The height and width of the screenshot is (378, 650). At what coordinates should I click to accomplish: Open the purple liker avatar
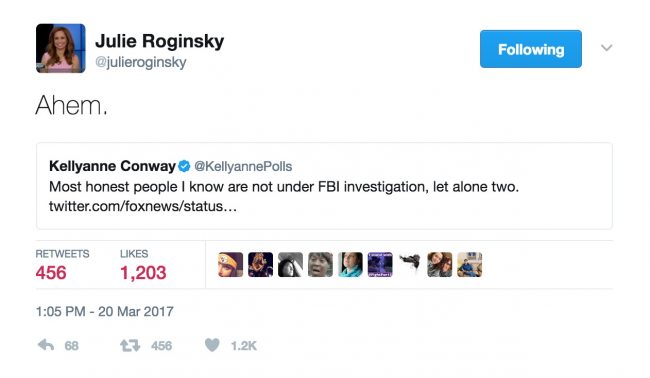[380, 264]
